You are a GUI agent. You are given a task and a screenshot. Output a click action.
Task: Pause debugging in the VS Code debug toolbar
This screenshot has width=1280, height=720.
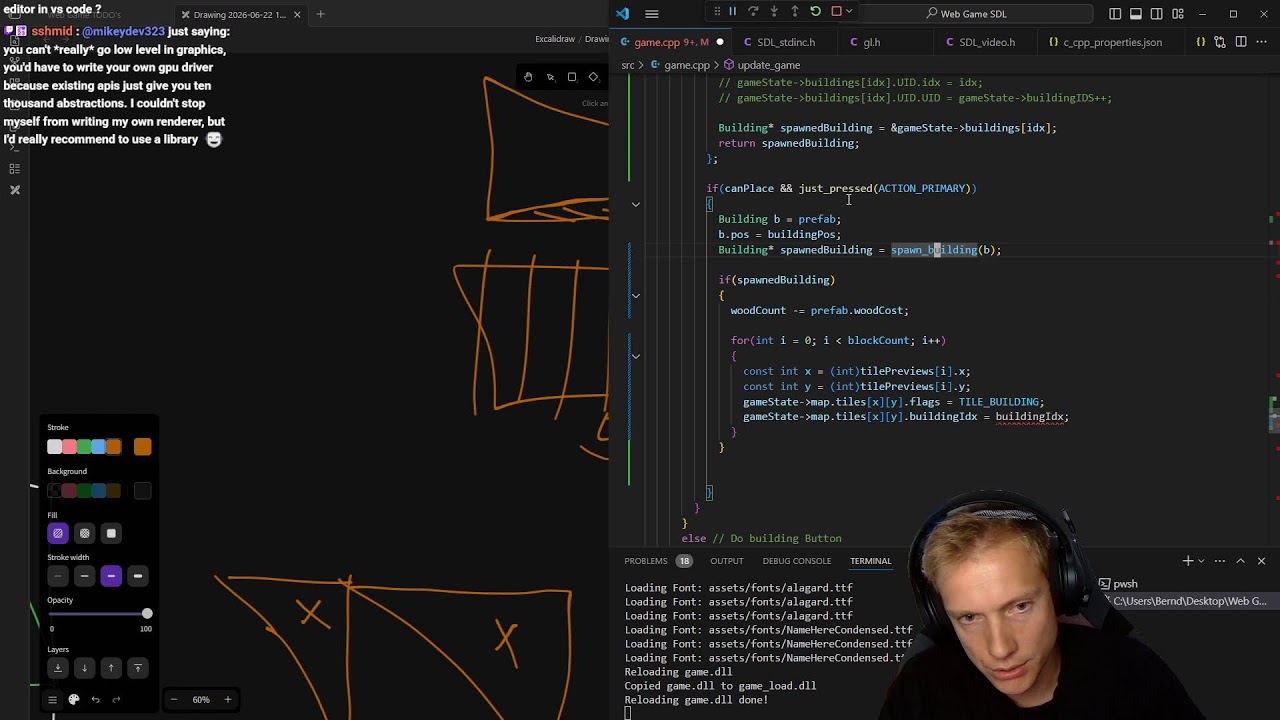click(732, 12)
